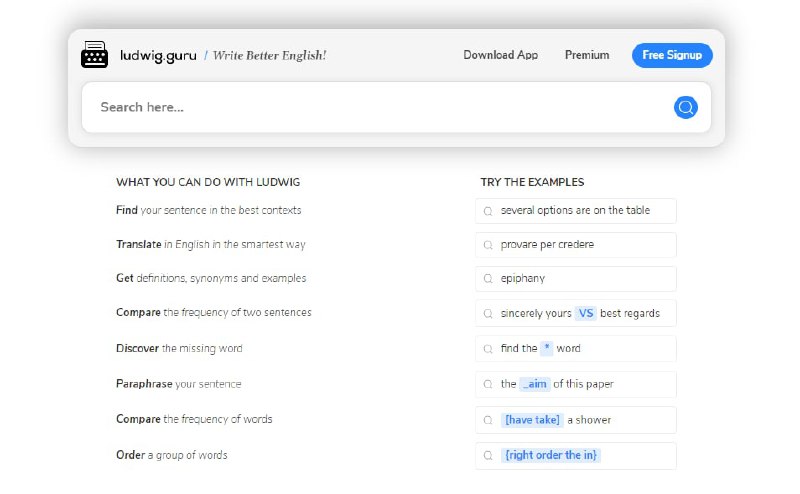Click magnifier icon beside '{right order the in}'
This screenshot has height=494, width=800.
pyautogui.click(x=488, y=455)
